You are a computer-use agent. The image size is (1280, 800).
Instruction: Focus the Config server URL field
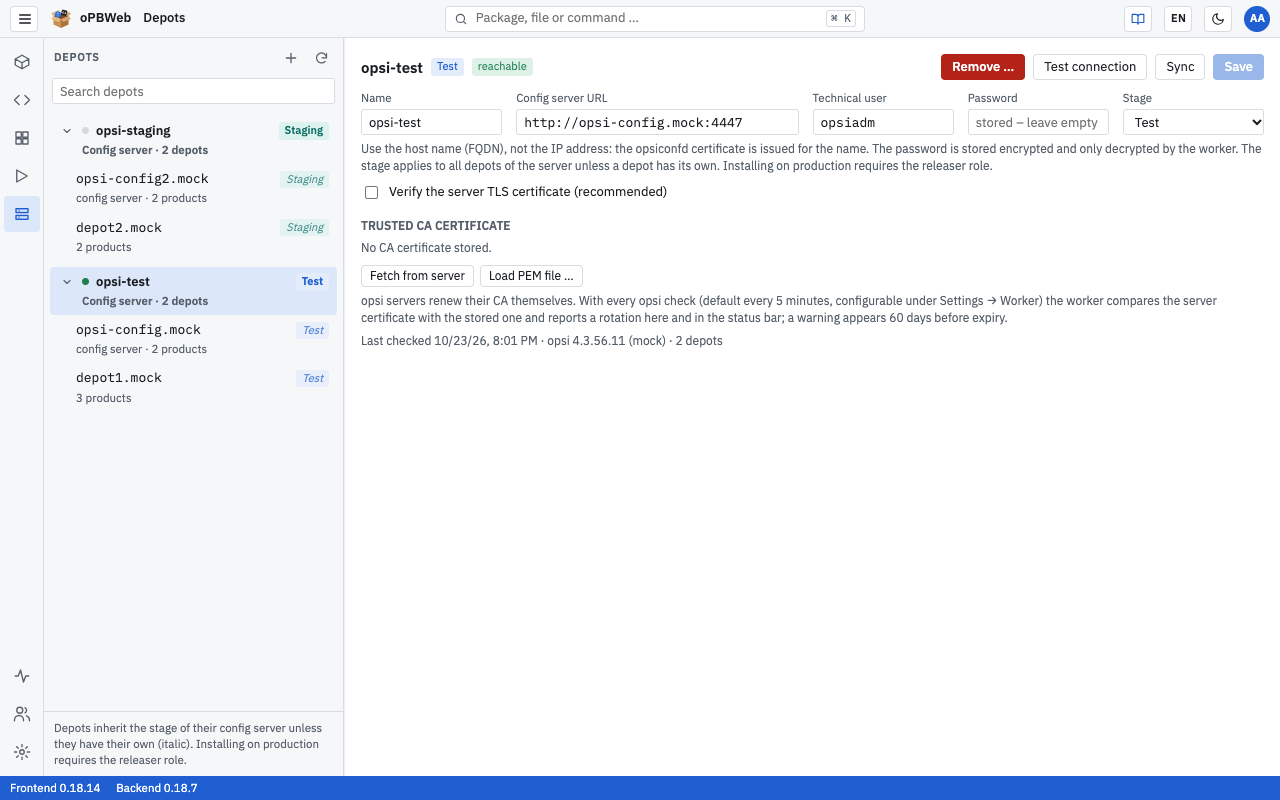click(657, 122)
